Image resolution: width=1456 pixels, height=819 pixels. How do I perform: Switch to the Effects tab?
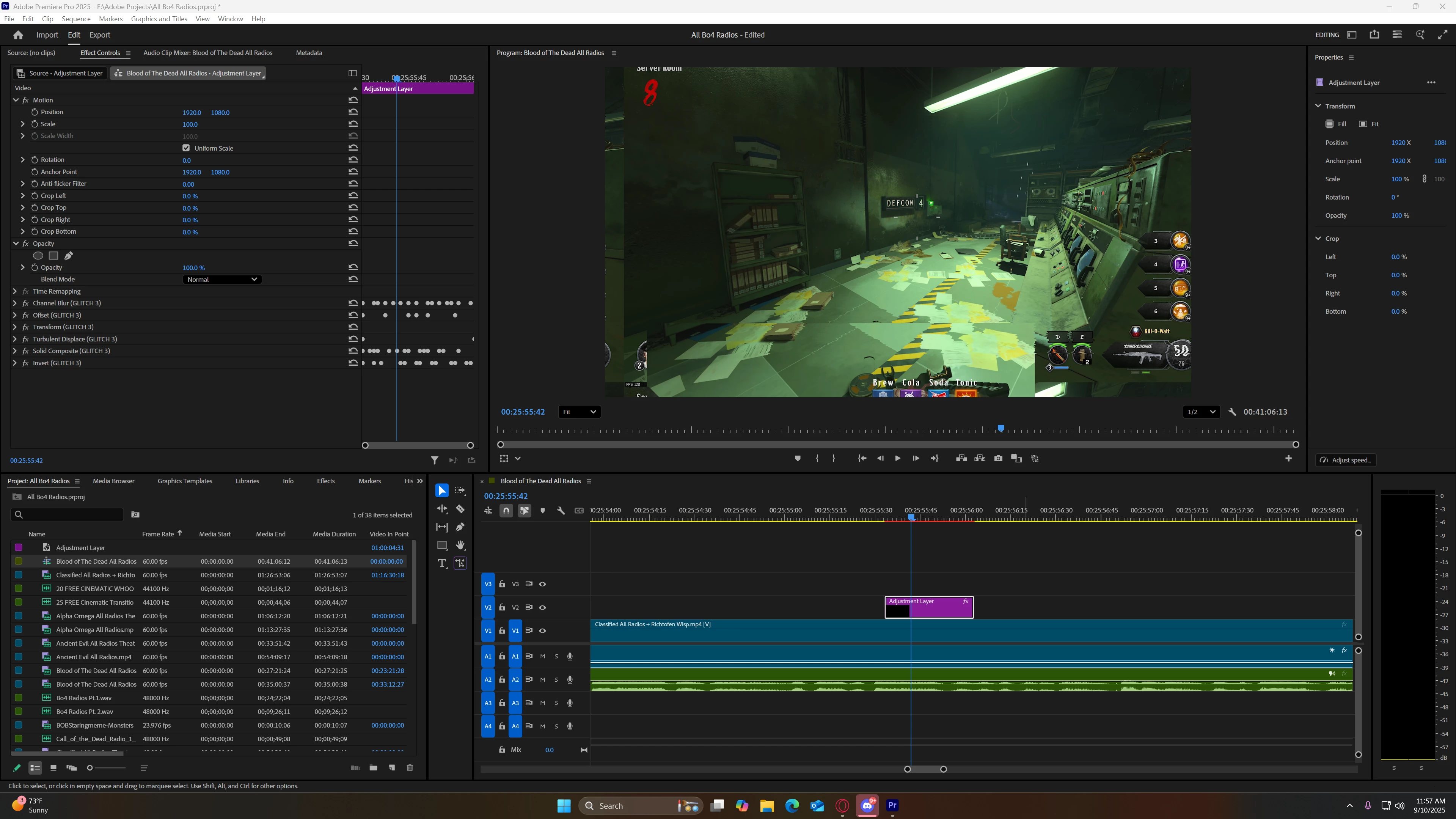325,481
